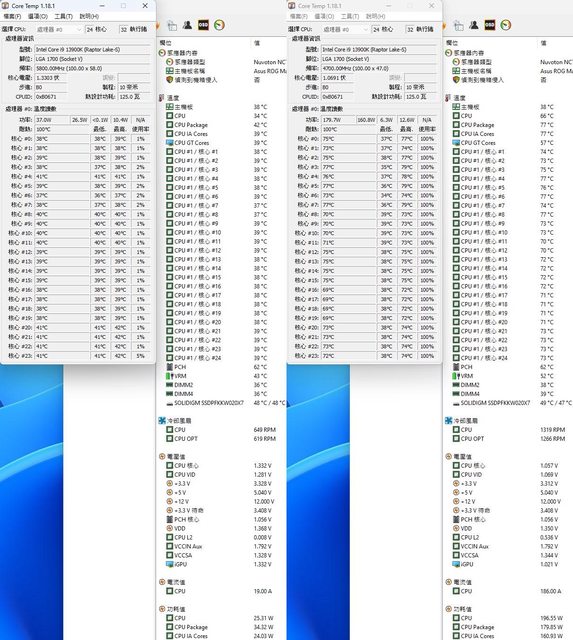This screenshot has height=640, width=573.
Task: Open the 選擇 CPU dropdown in the 5800.00MHz Core Temp window
Action: (59, 29)
